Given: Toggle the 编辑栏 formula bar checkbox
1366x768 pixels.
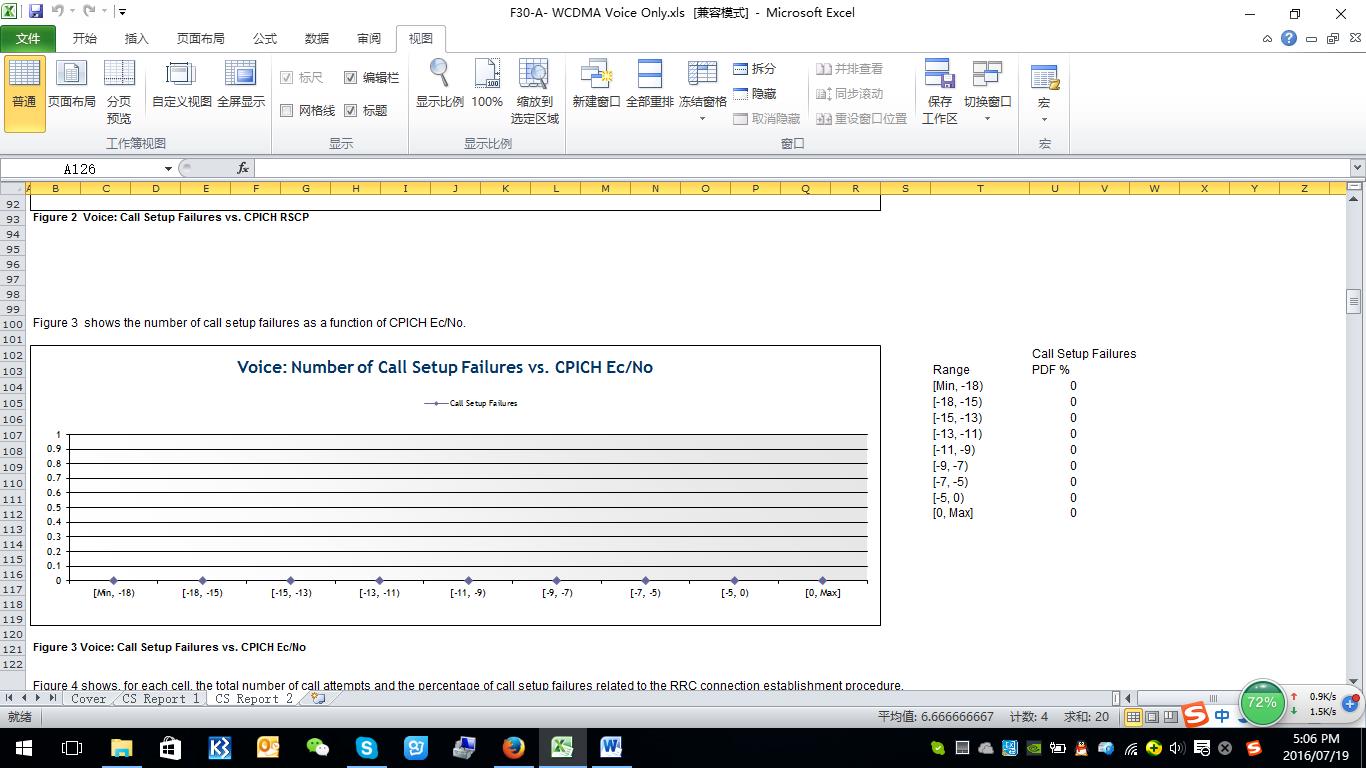Looking at the screenshot, I should tap(351, 77).
